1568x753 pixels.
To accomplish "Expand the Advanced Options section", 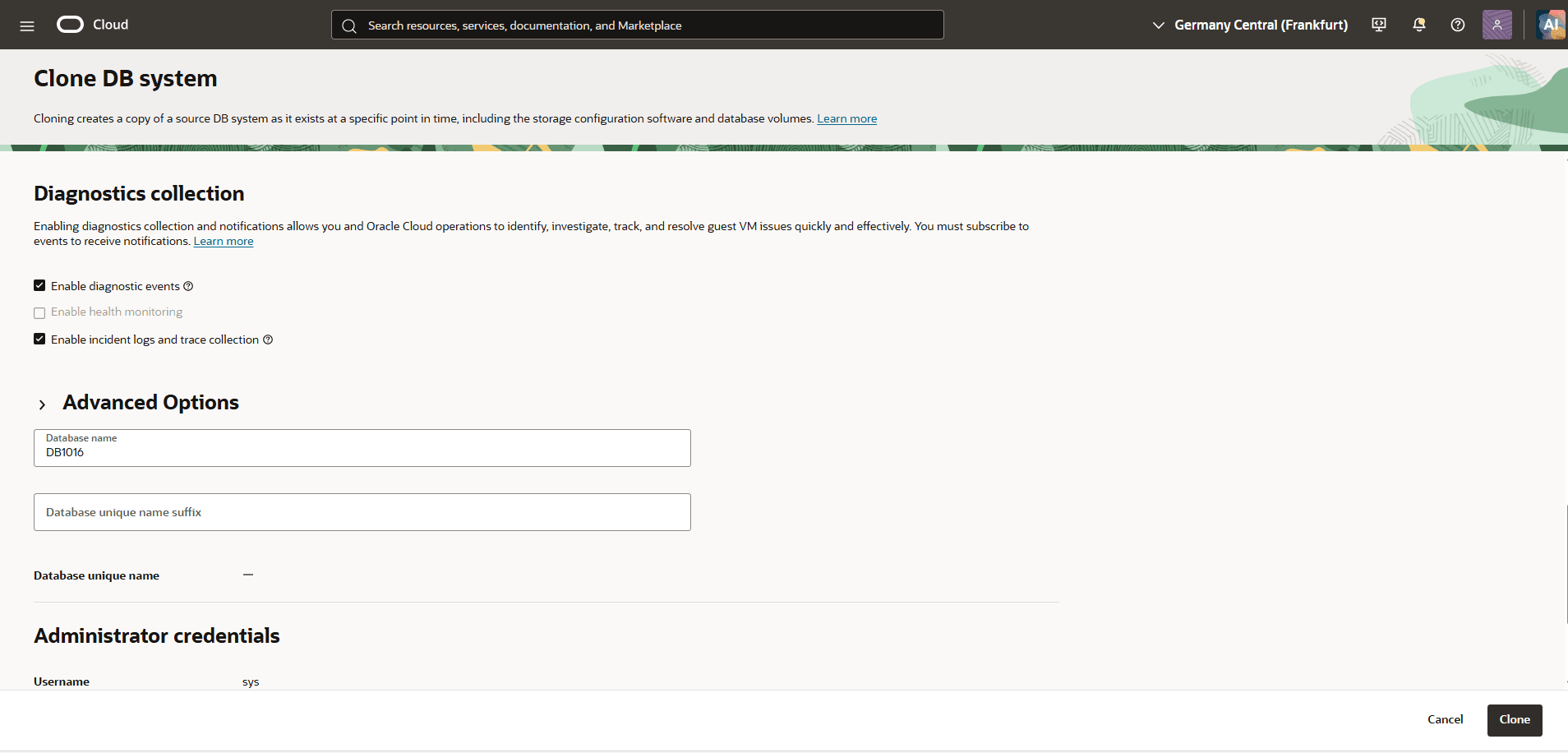I will [42, 404].
